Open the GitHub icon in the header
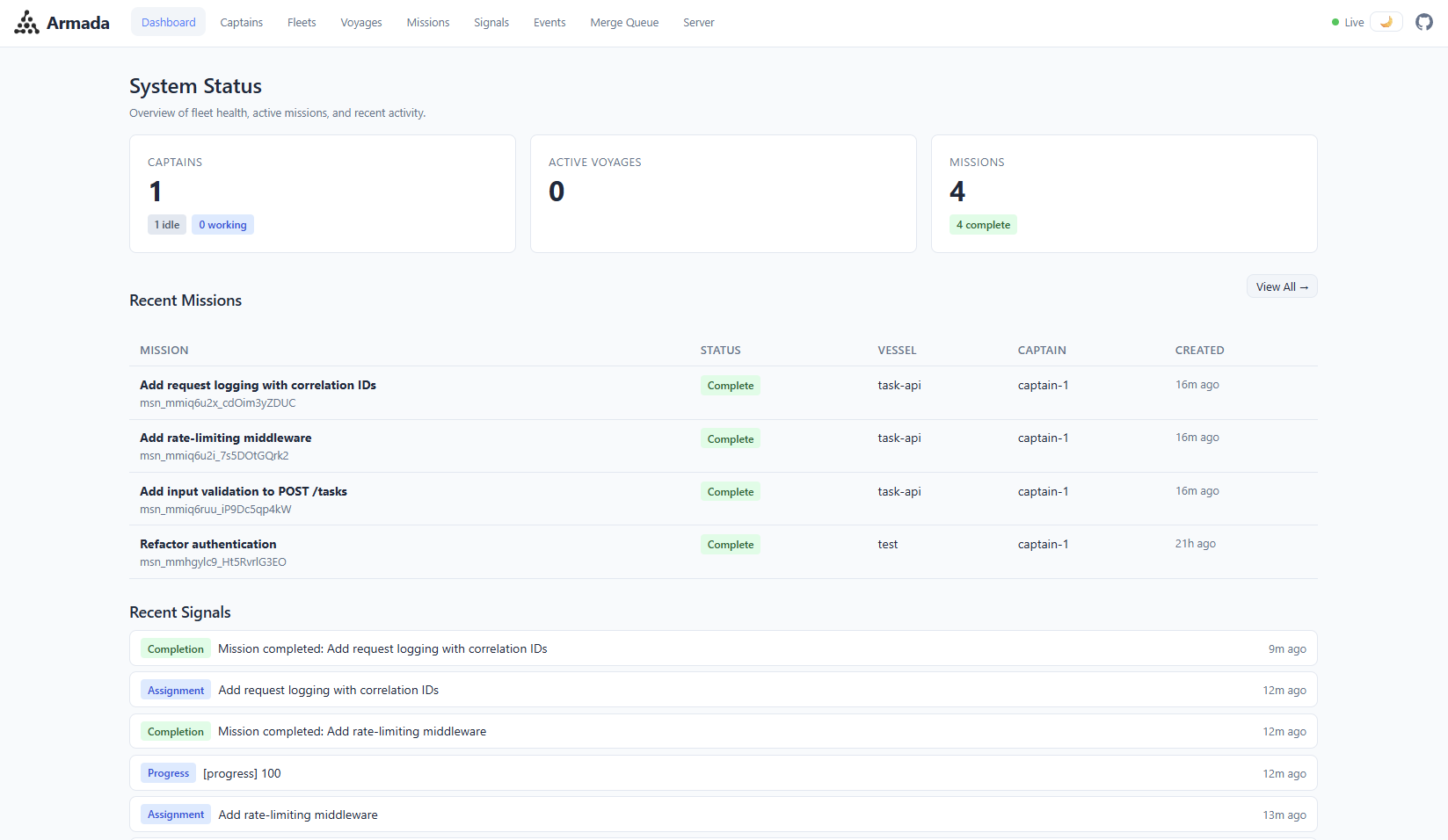1448x840 pixels. tap(1423, 21)
